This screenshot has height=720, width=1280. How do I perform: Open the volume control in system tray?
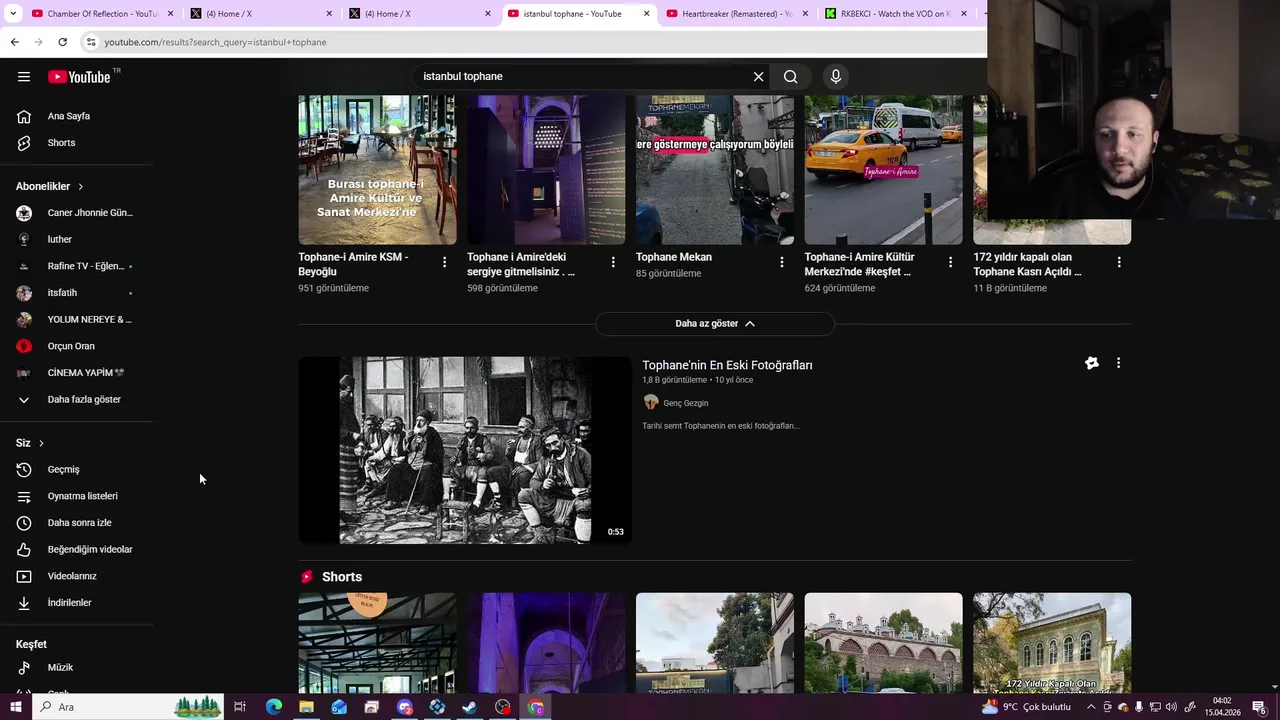(x=1171, y=707)
